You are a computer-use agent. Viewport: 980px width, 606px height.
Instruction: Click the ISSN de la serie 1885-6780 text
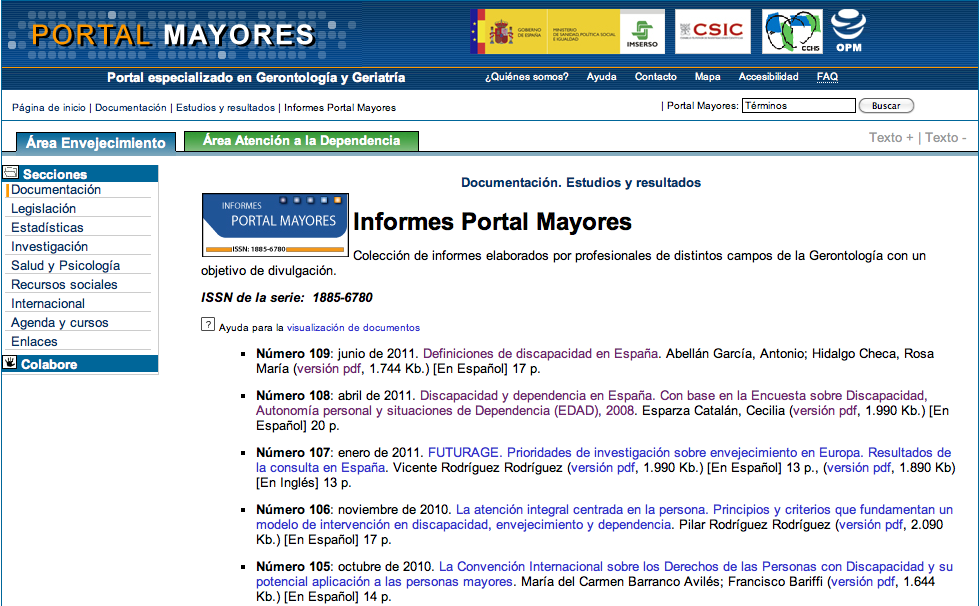click(287, 297)
